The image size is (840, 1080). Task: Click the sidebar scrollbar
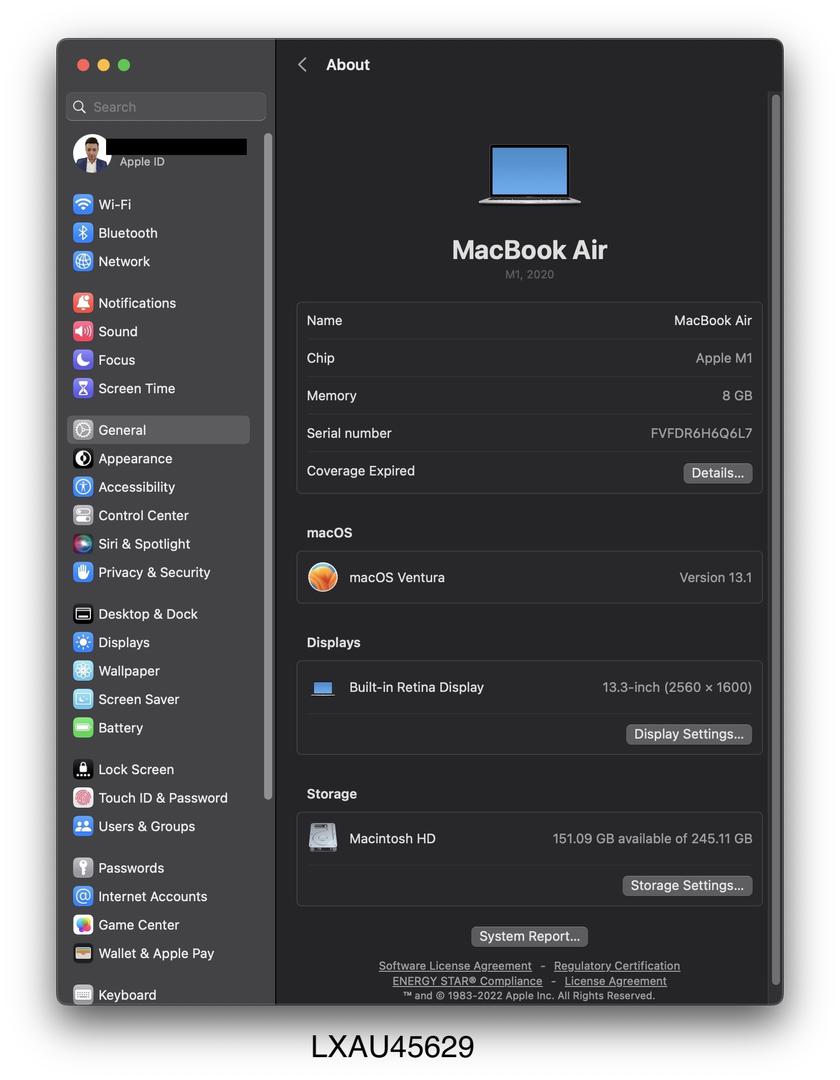[268, 466]
